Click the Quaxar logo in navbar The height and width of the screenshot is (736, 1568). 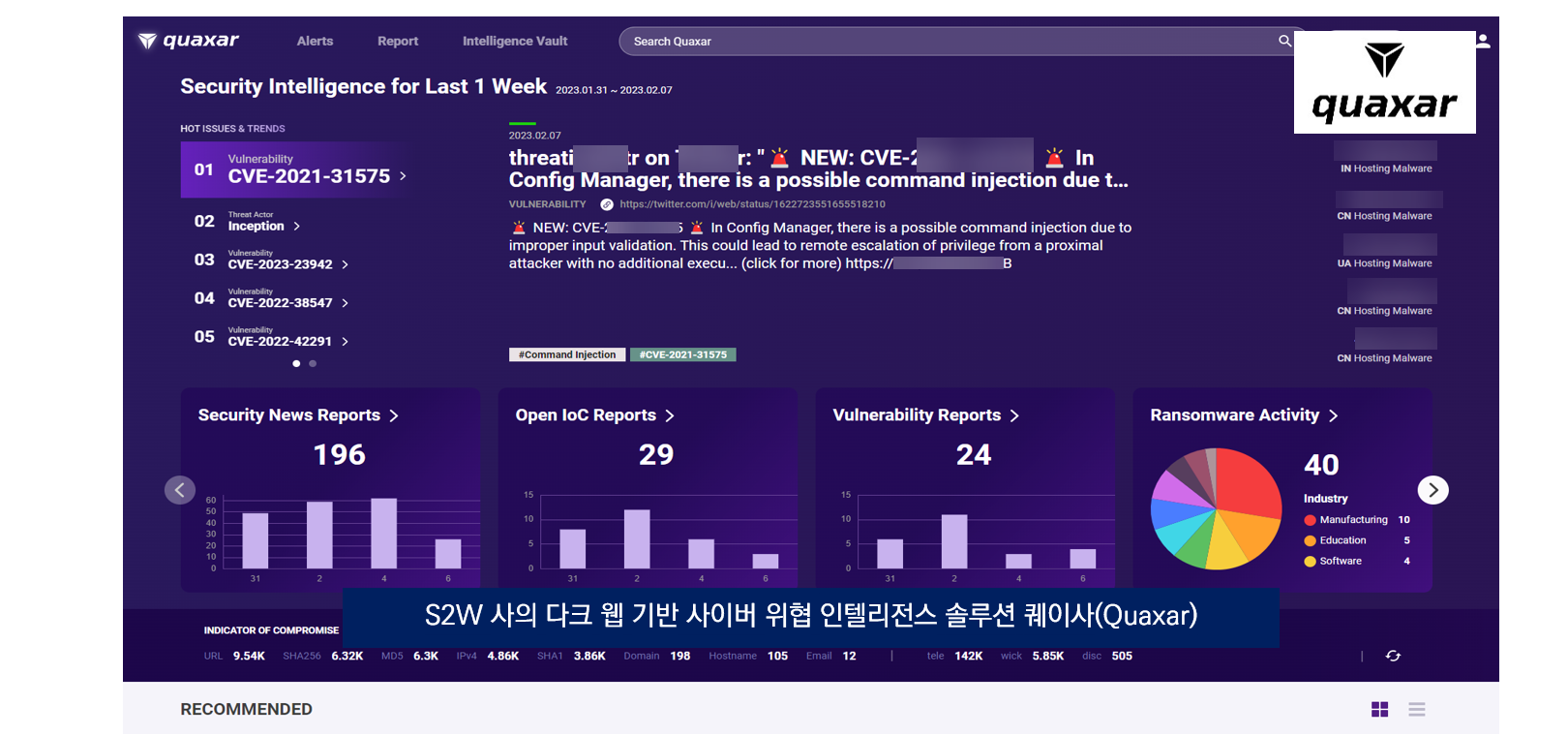tap(189, 41)
